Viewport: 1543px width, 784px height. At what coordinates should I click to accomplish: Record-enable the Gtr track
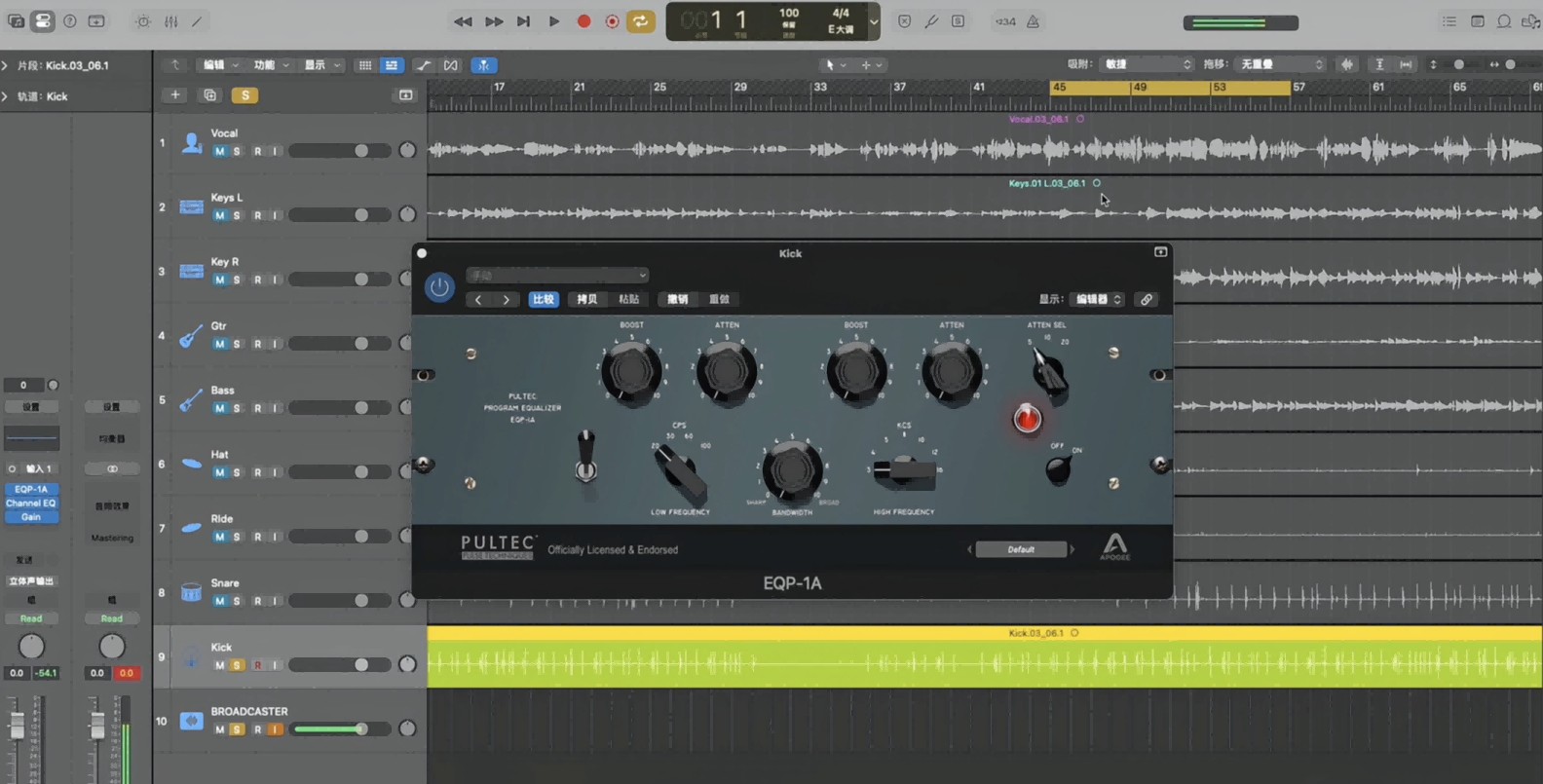coord(257,344)
